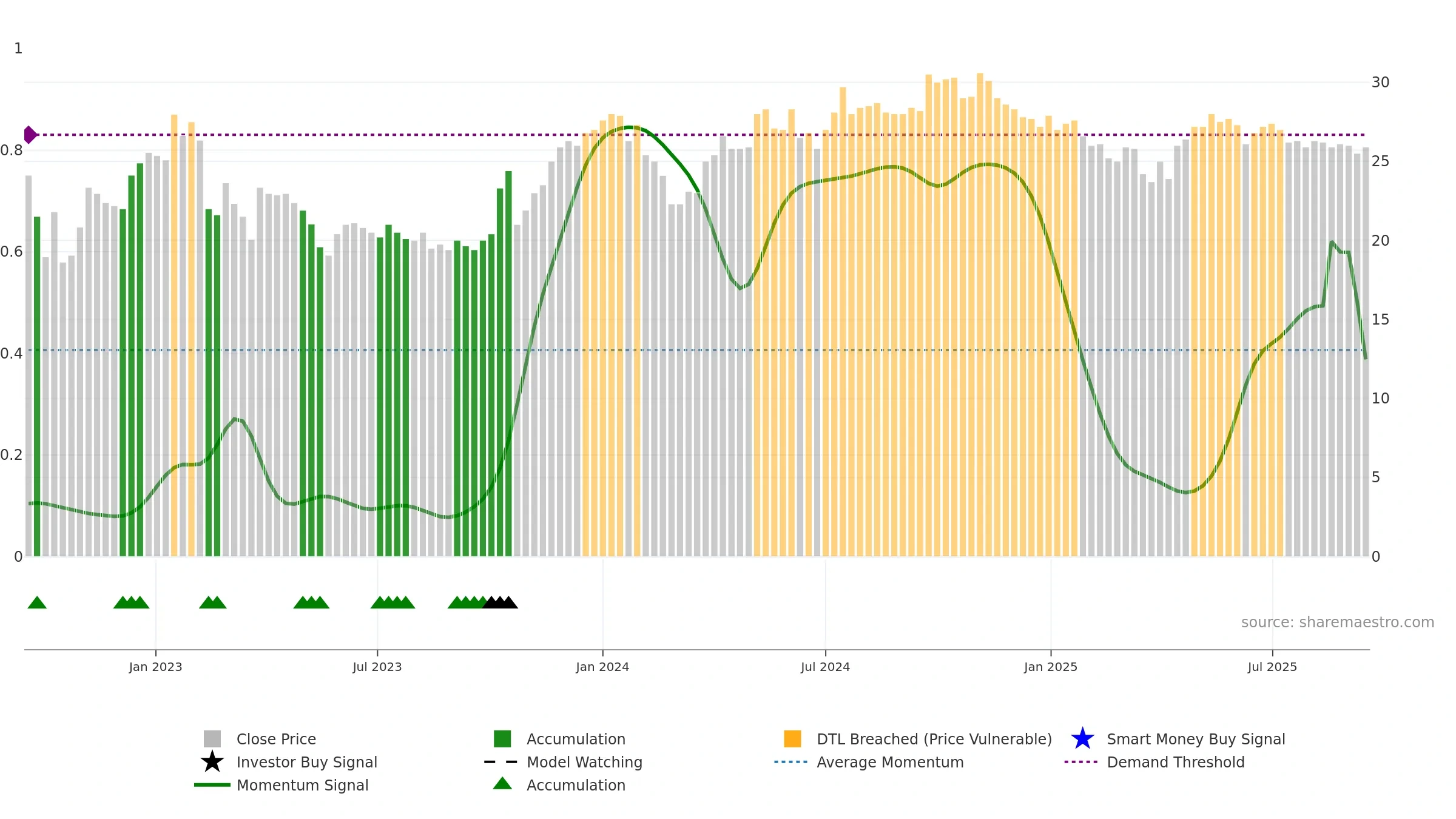The width and height of the screenshot is (1456, 819).
Task: Click the orange DTL Breached swatch
Action: click(x=792, y=739)
